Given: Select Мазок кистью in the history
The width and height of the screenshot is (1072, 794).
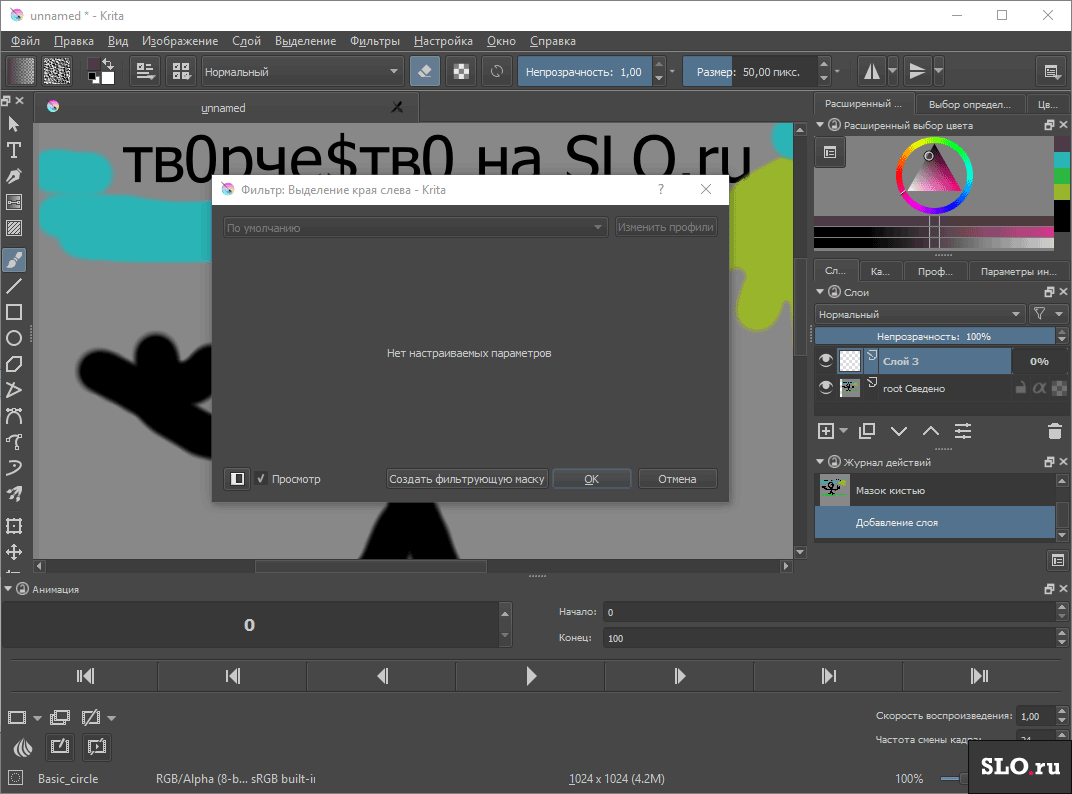Looking at the screenshot, I should 935,490.
